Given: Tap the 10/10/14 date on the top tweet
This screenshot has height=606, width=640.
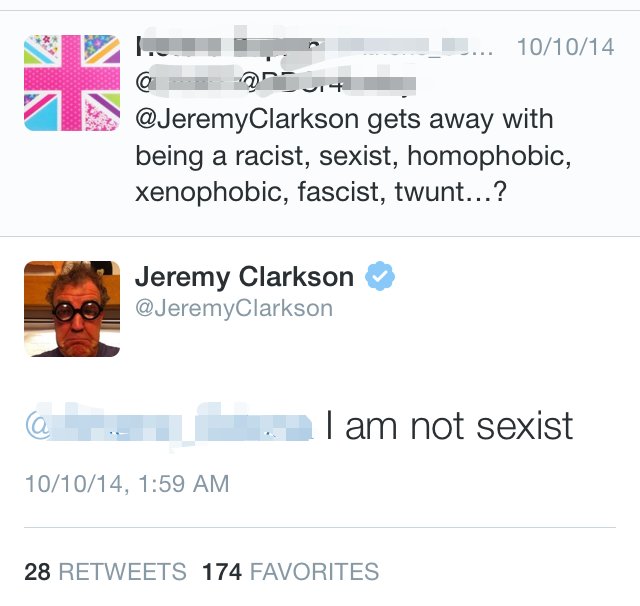Looking at the screenshot, I should 565,46.
